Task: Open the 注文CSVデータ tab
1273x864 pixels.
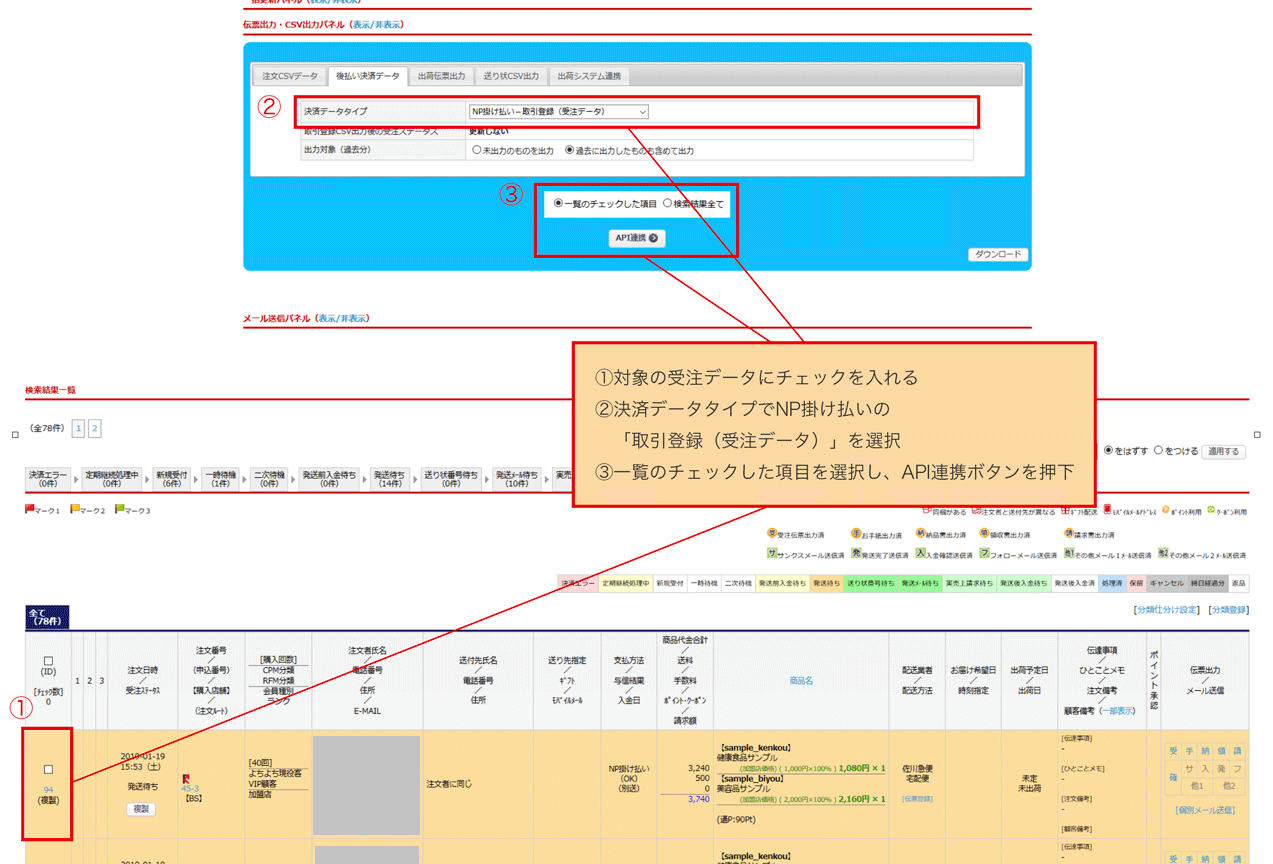Action: pos(290,76)
